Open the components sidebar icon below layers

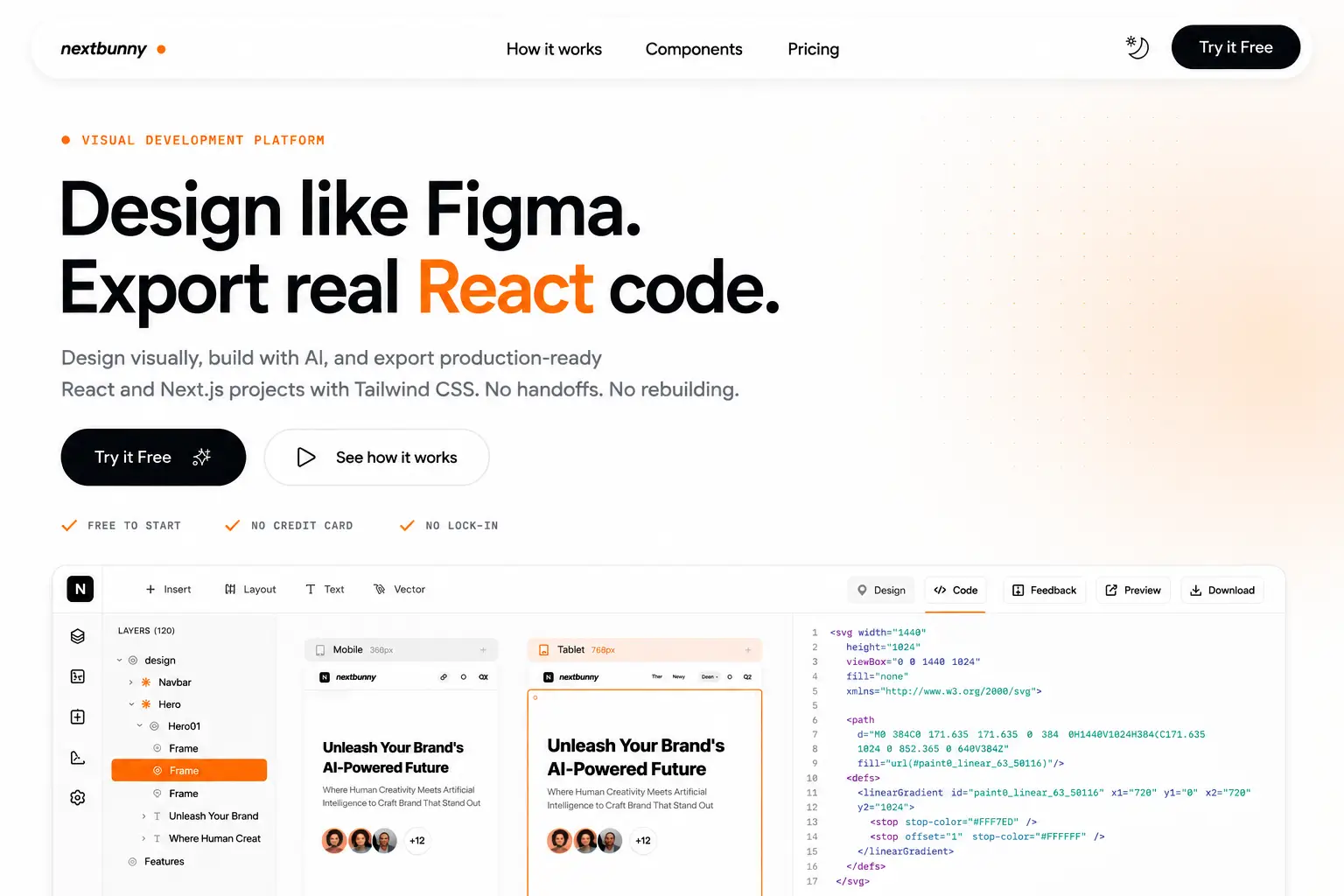(78, 676)
